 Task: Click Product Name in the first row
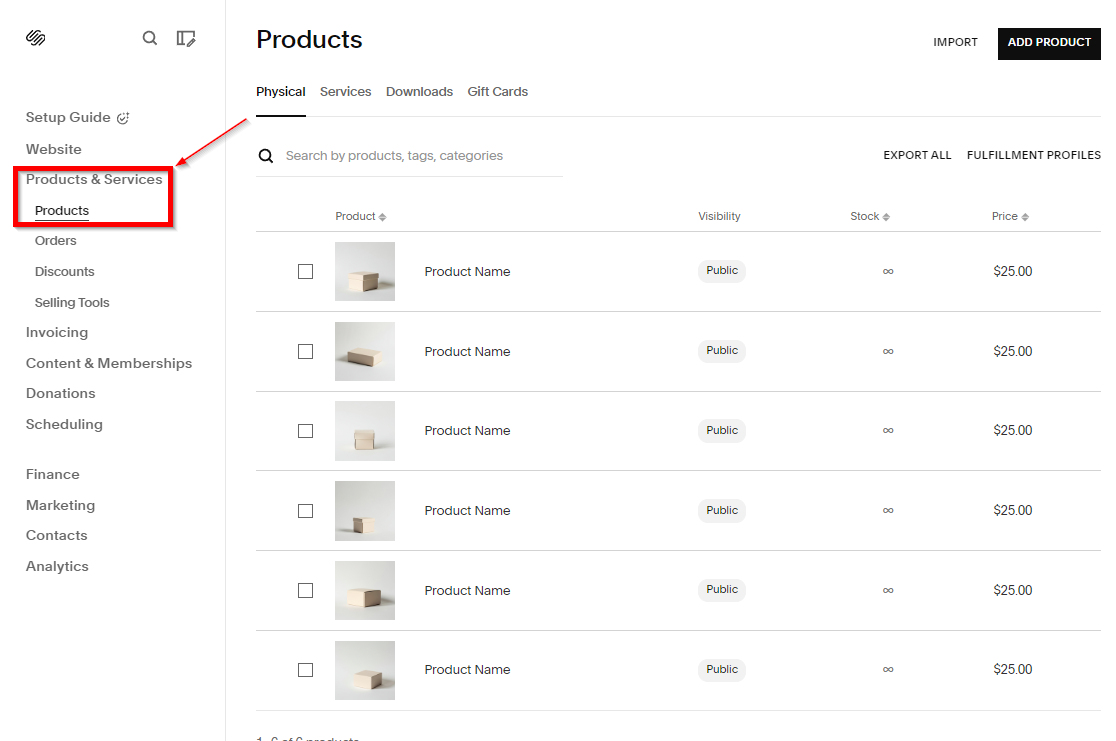[x=467, y=272]
